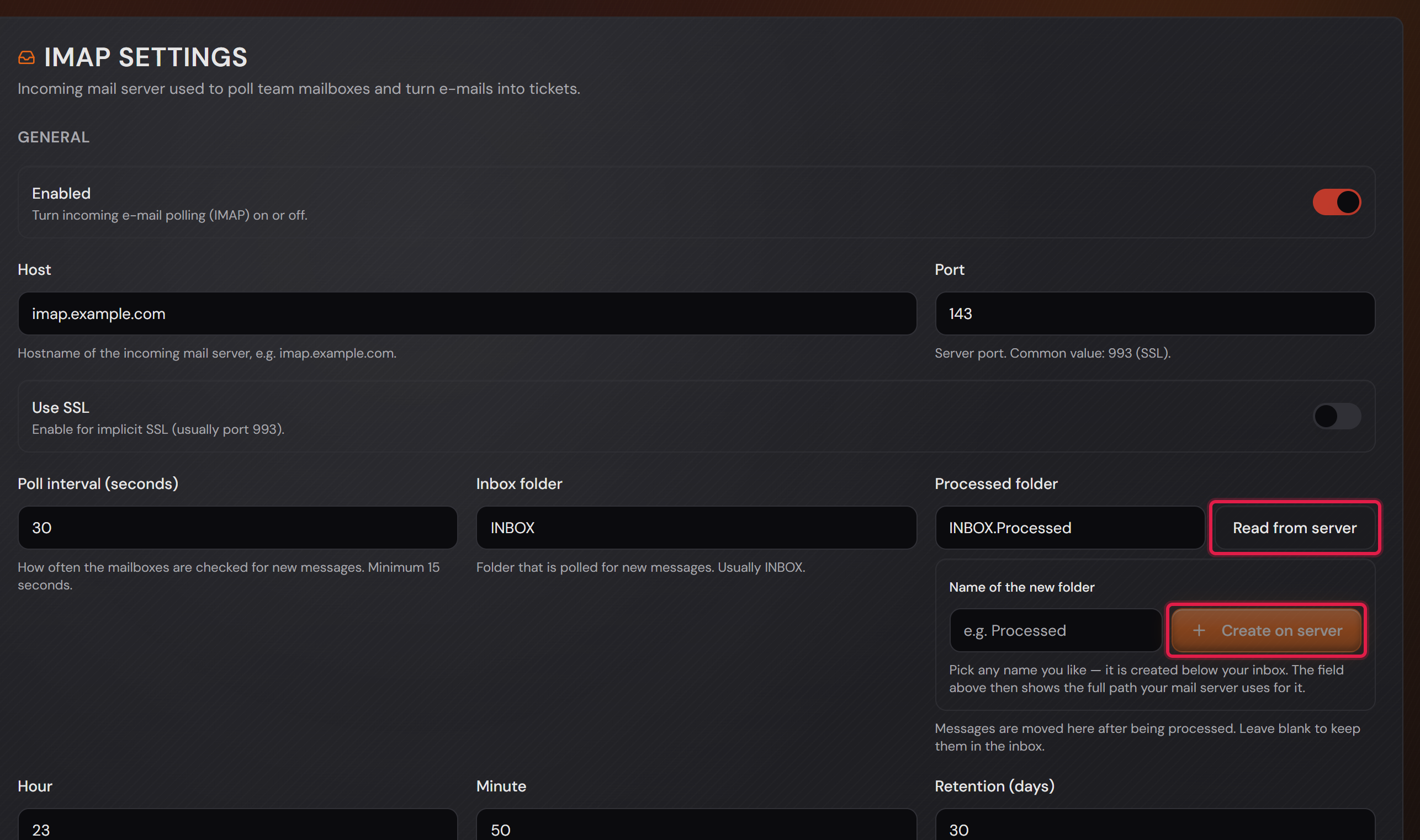Focus the Name of the new folder input

coord(1056,630)
